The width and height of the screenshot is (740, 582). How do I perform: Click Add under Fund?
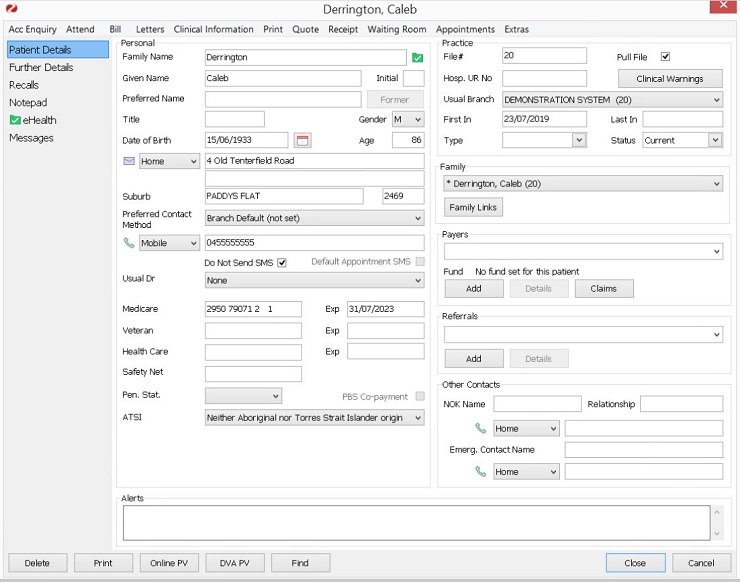pos(473,288)
